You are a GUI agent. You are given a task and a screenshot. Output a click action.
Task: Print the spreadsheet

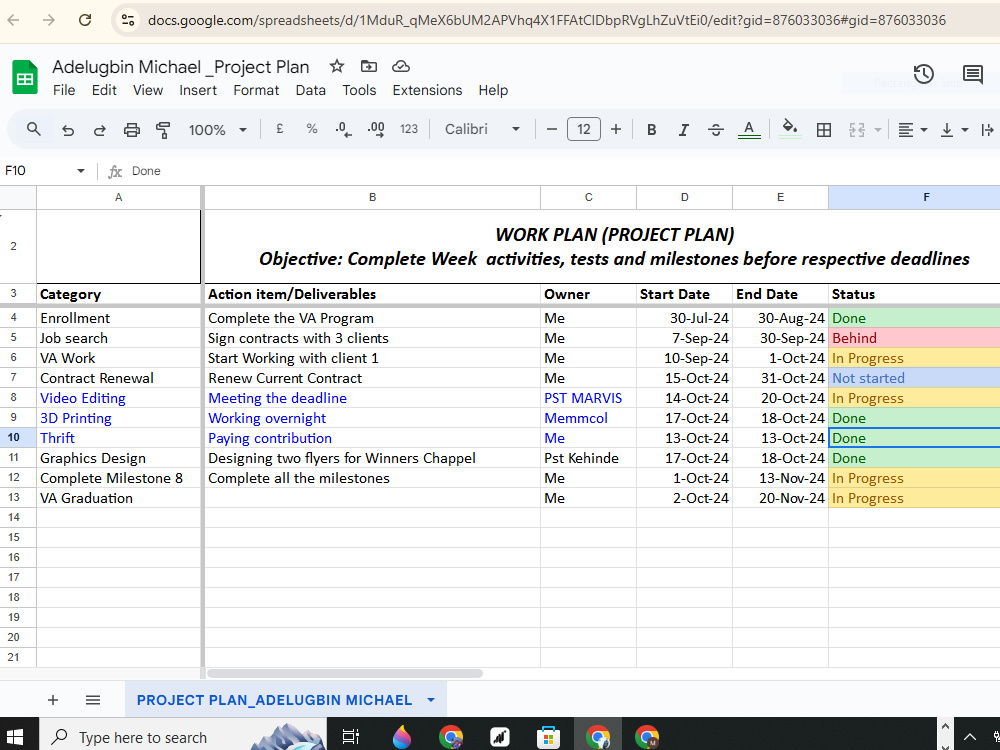pyautogui.click(x=131, y=130)
